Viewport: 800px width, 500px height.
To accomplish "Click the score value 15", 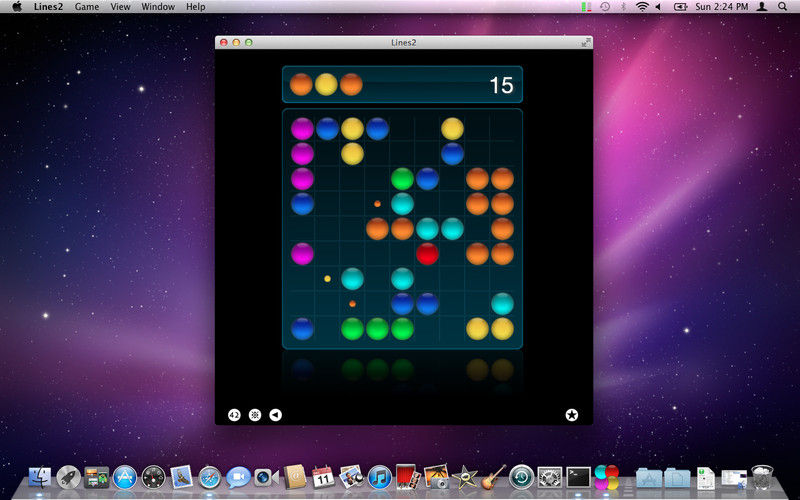I will (501, 85).
